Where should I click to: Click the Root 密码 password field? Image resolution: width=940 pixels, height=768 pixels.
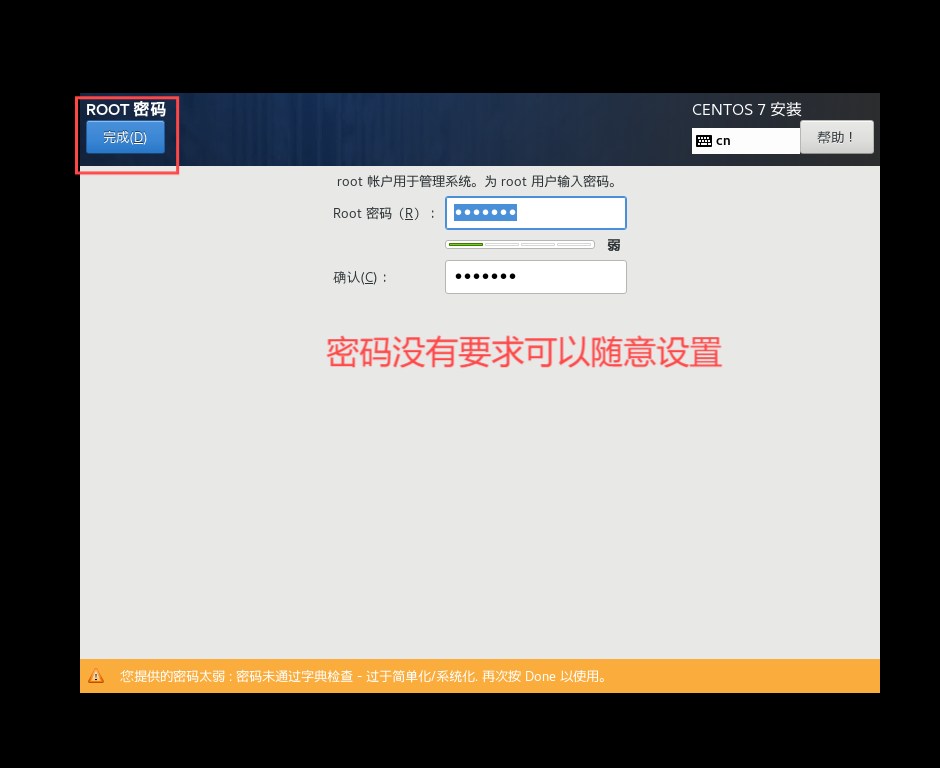535,213
